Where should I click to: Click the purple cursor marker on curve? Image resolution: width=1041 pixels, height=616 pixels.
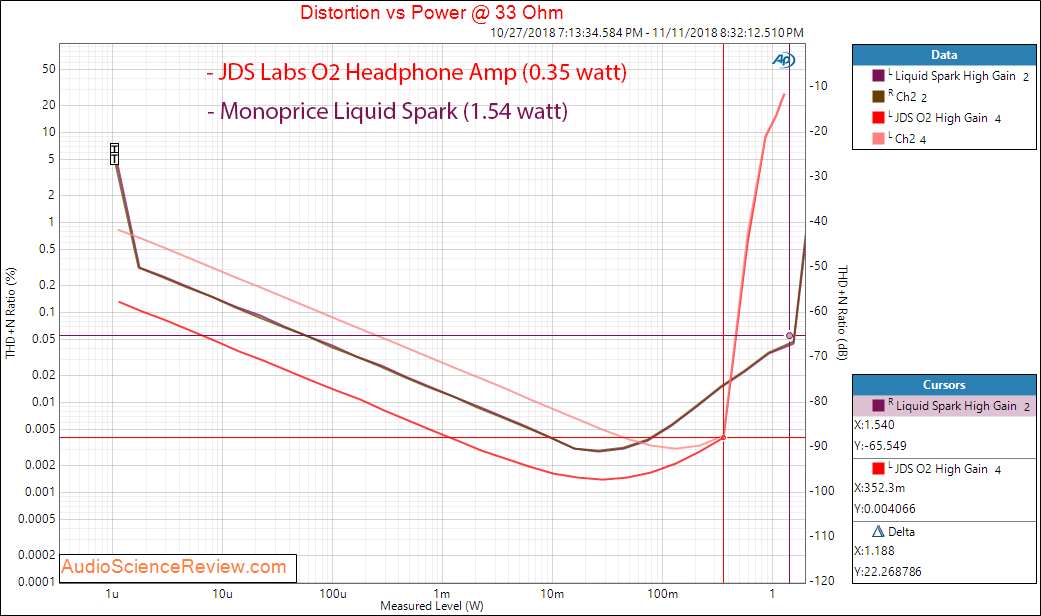point(789,336)
